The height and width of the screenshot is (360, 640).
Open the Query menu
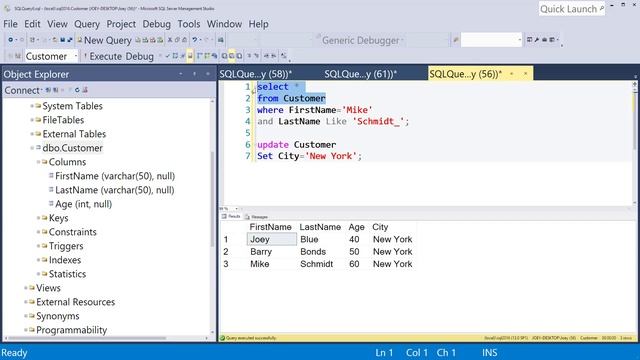point(87,24)
